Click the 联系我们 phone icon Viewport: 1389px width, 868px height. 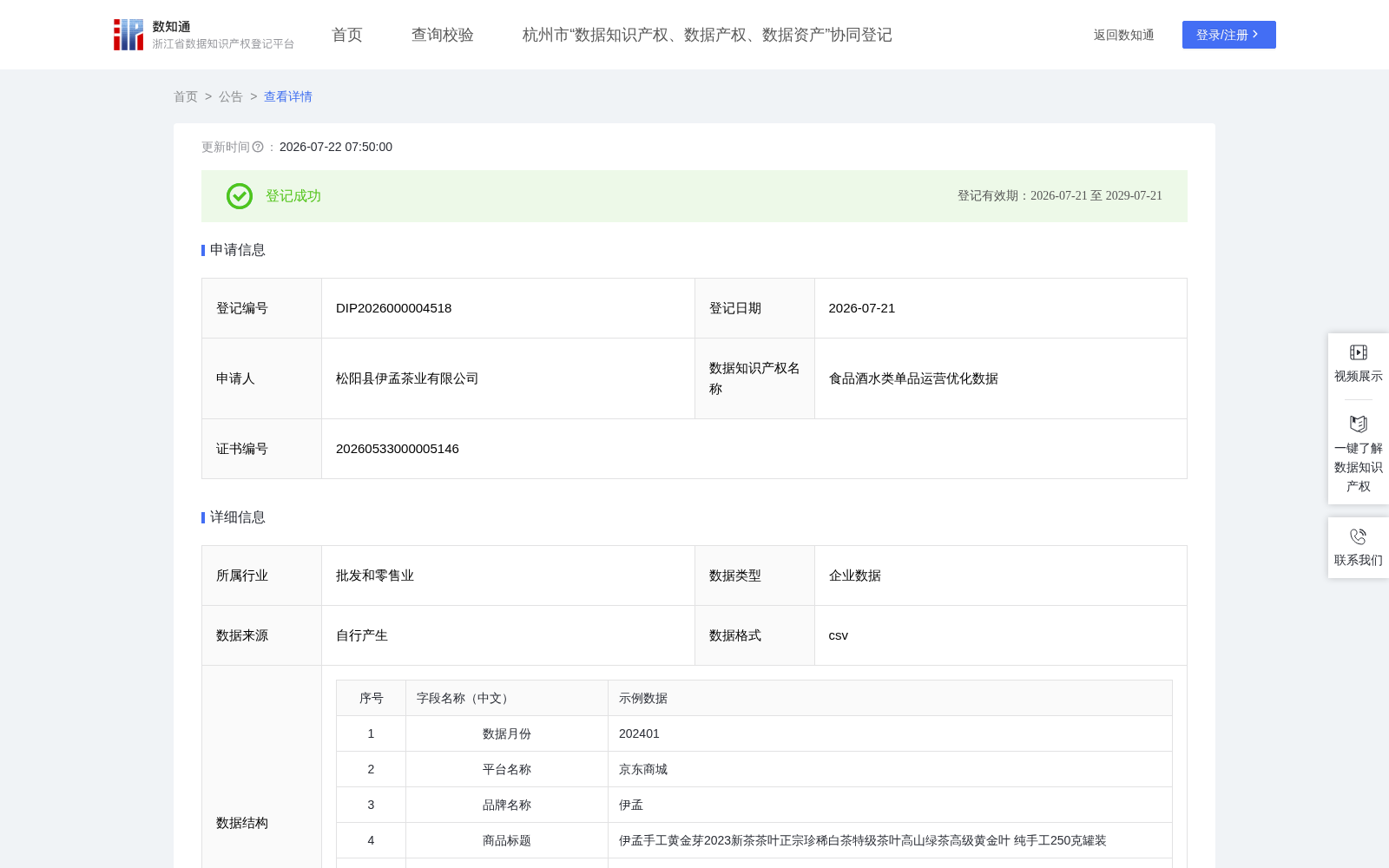[x=1359, y=536]
